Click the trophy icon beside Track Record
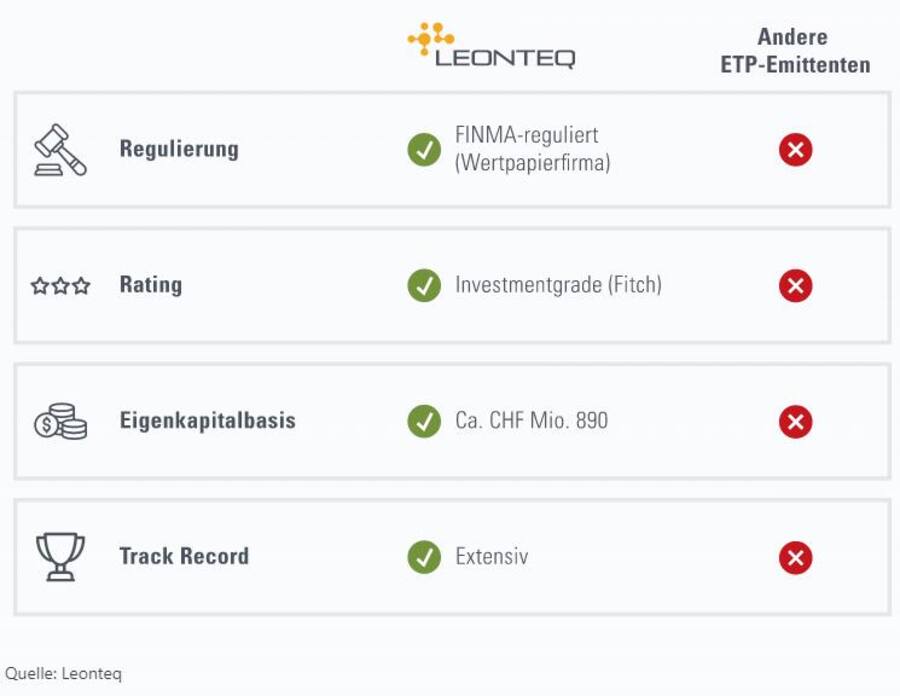The width and height of the screenshot is (900, 696). pyautogui.click(x=60, y=557)
